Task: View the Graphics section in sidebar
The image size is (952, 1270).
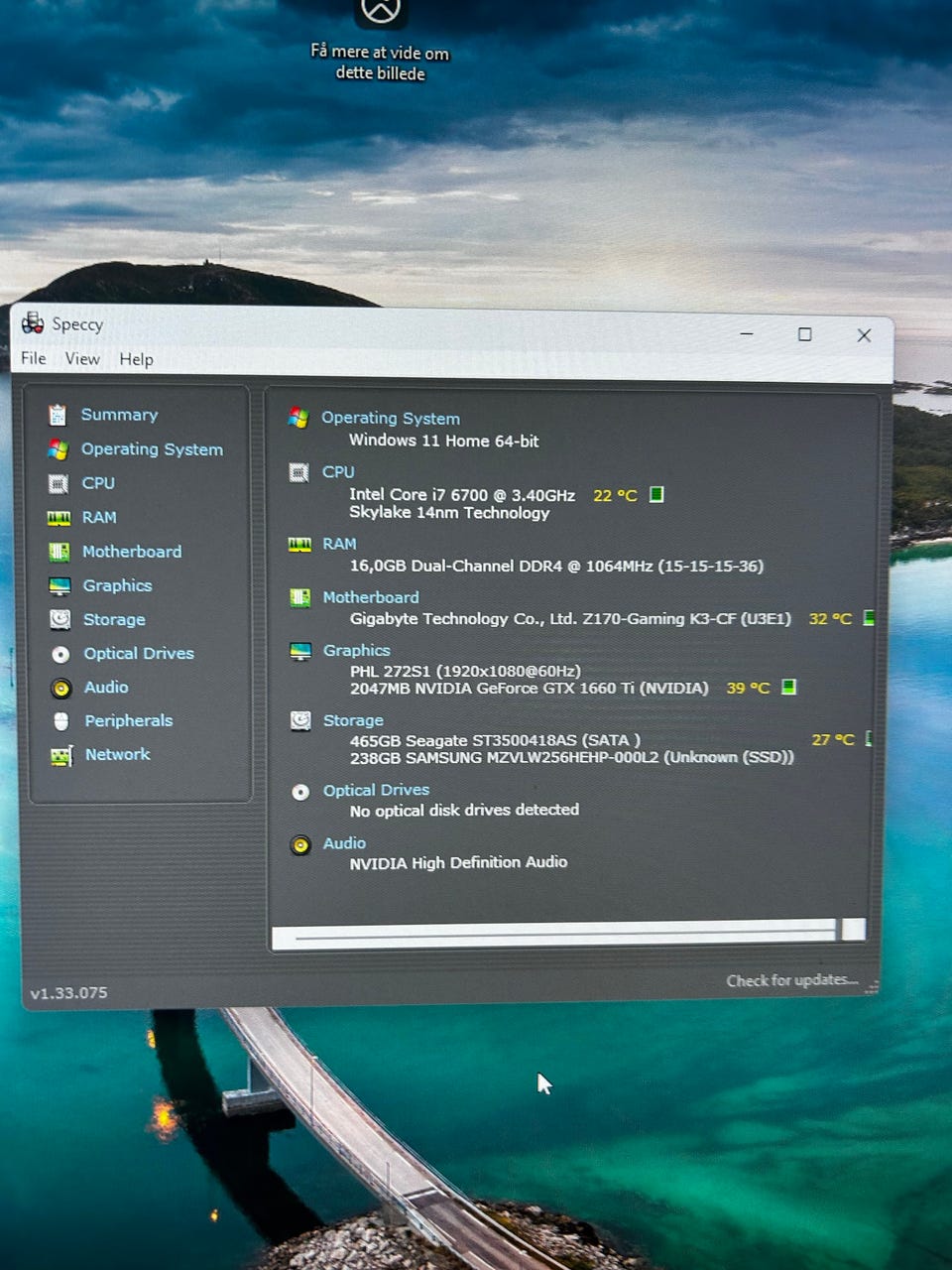Action: (x=117, y=585)
